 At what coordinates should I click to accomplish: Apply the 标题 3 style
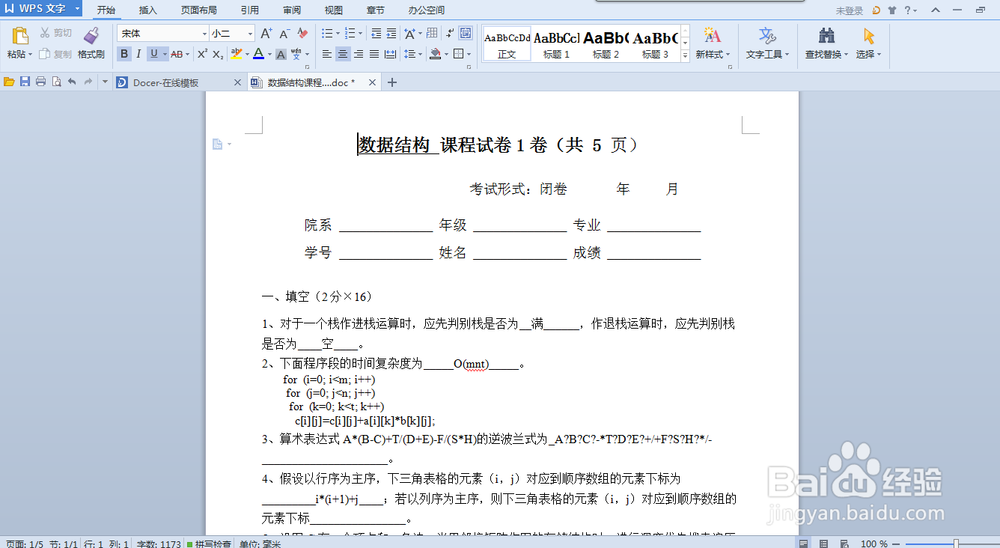pos(655,43)
